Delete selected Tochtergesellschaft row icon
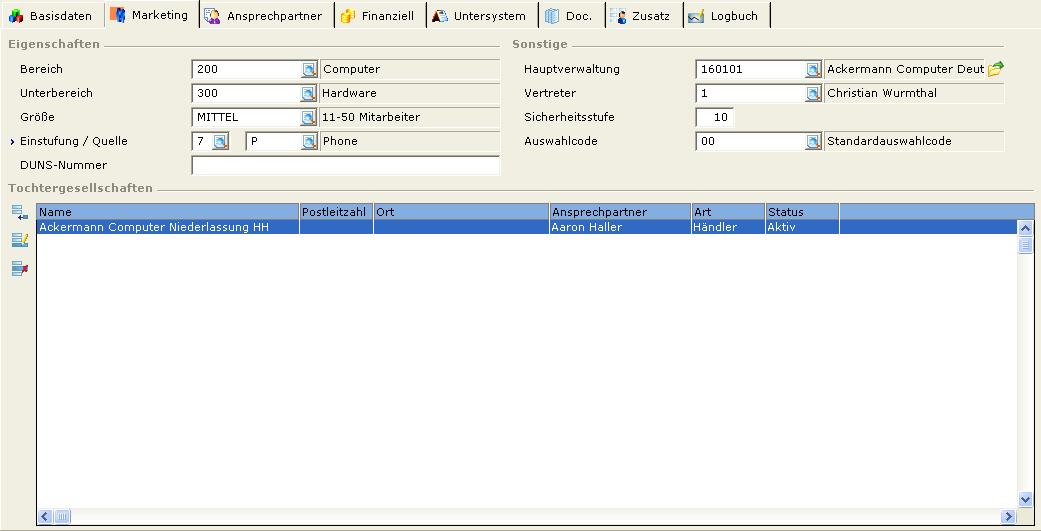Image resolution: width=1041 pixels, height=531 pixels. pyautogui.click(x=19, y=269)
